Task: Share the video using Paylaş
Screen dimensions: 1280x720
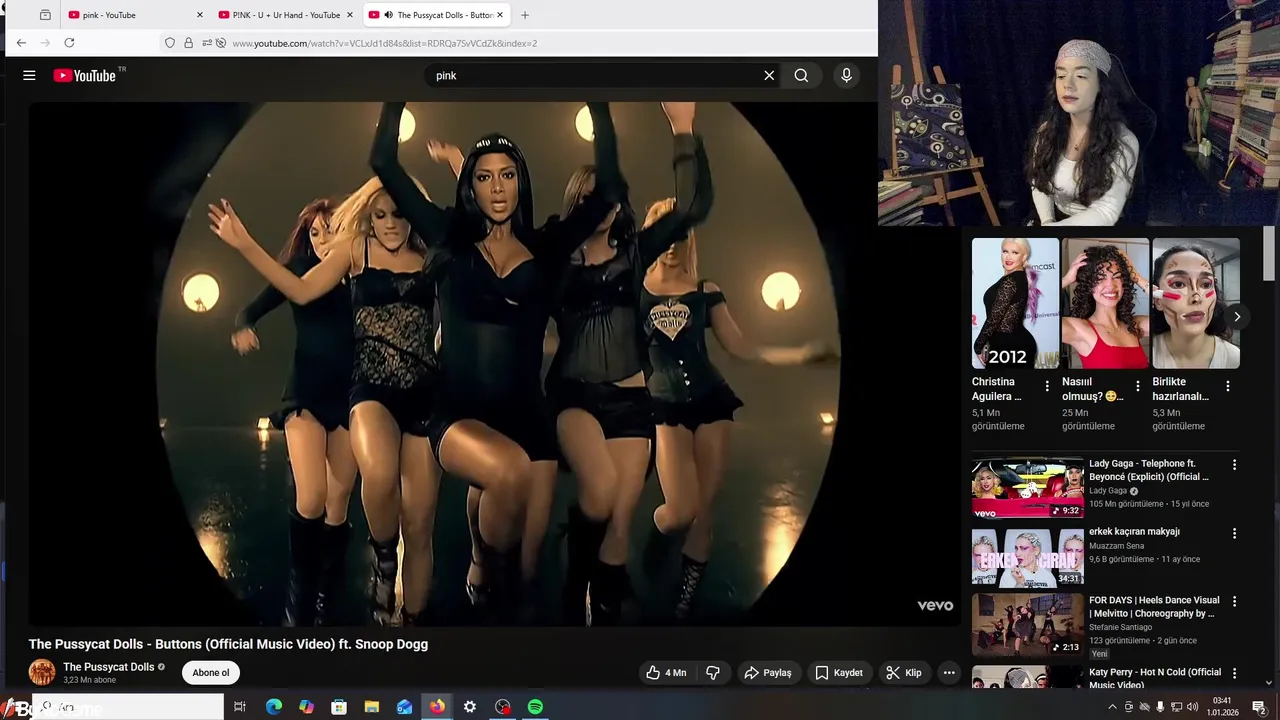Action: pyautogui.click(x=768, y=673)
